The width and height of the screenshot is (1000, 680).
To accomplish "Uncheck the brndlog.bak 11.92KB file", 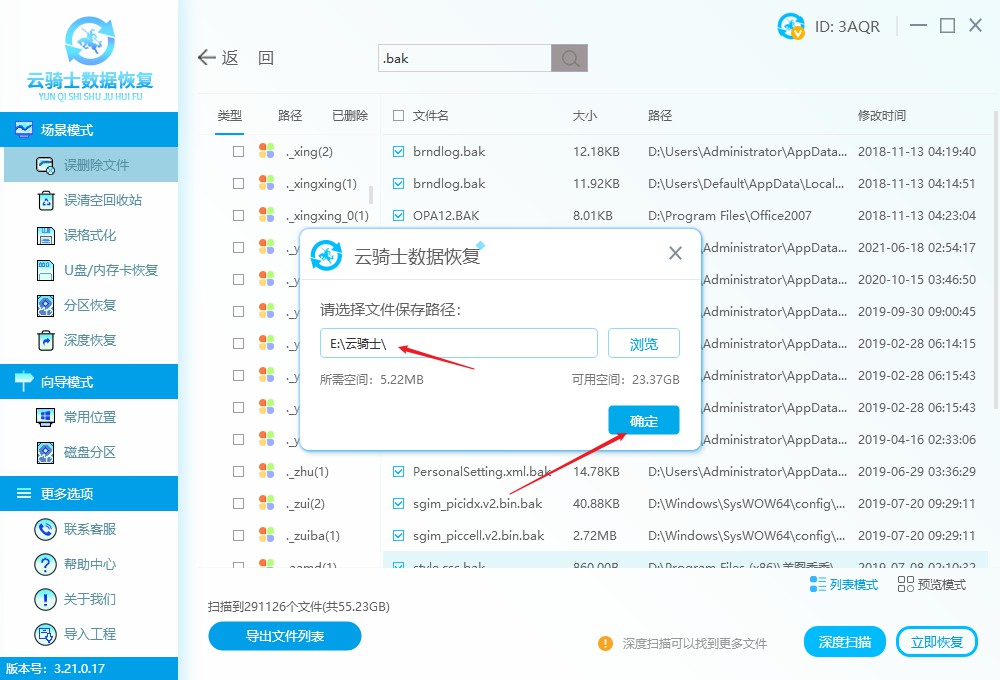I will click(399, 184).
